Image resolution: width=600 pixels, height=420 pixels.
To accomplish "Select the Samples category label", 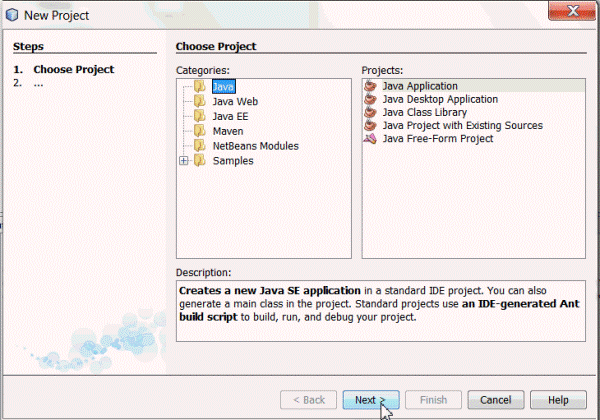I will pos(233,161).
